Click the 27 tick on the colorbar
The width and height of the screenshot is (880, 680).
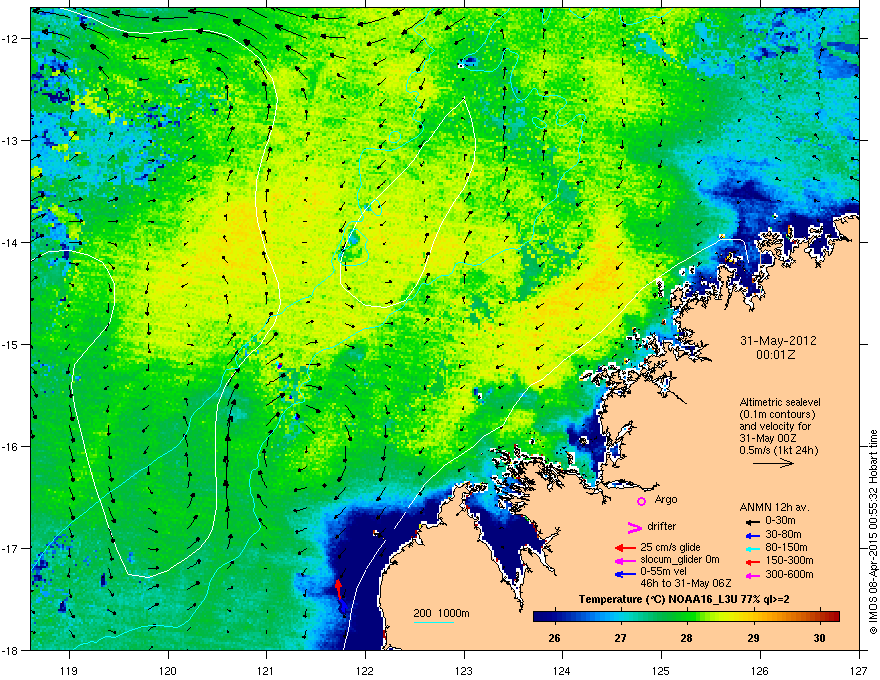pyautogui.click(x=620, y=638)
